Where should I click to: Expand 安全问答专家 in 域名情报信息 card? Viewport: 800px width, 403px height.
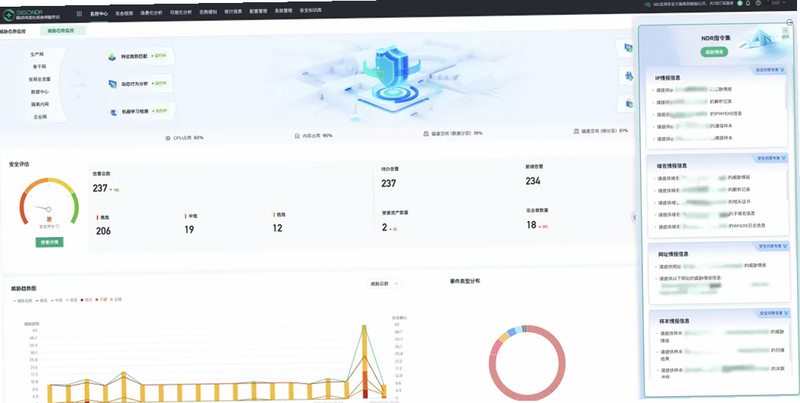point(771,159)
